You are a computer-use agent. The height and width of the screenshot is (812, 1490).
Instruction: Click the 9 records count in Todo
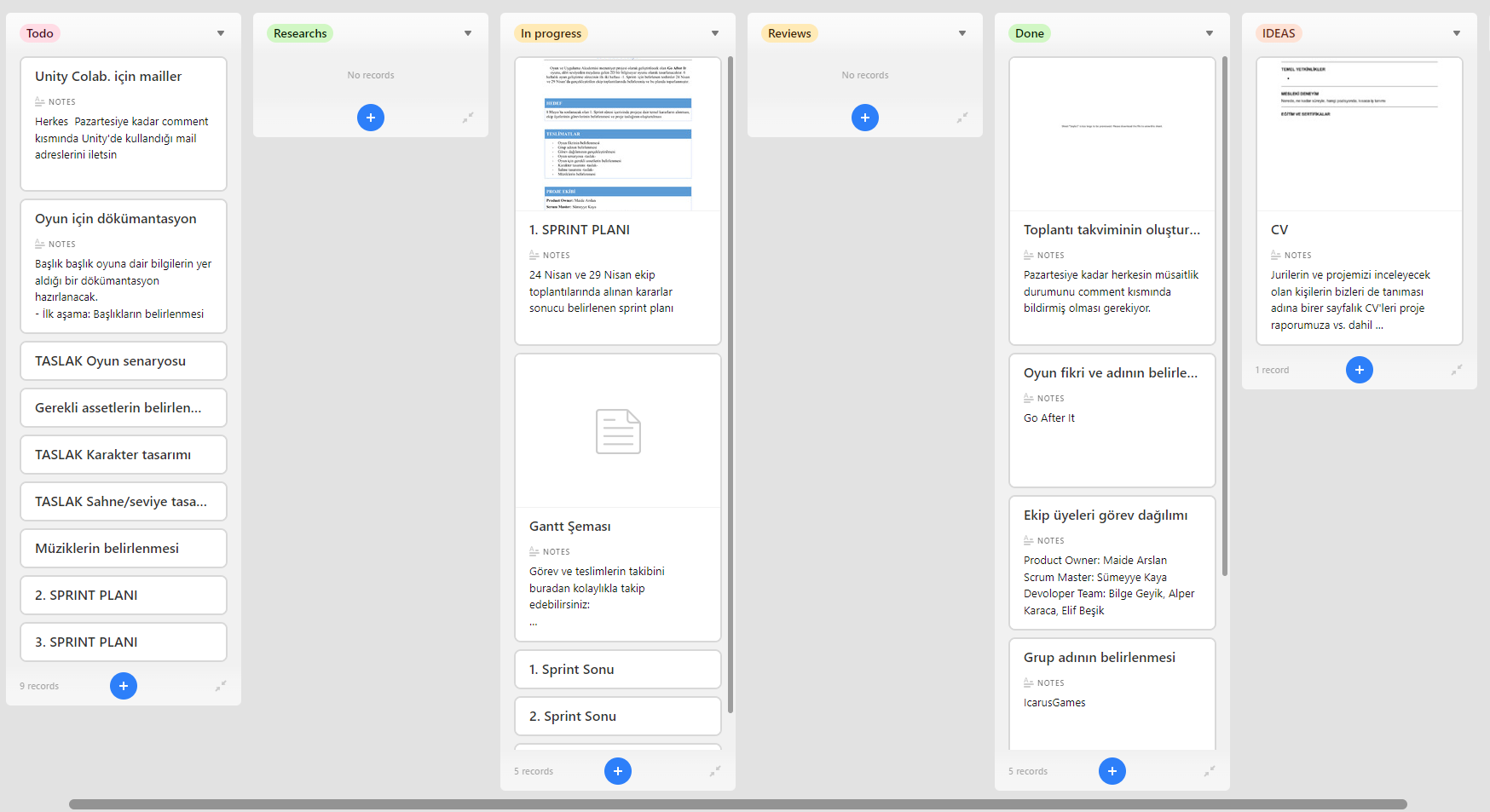[39, 686]
